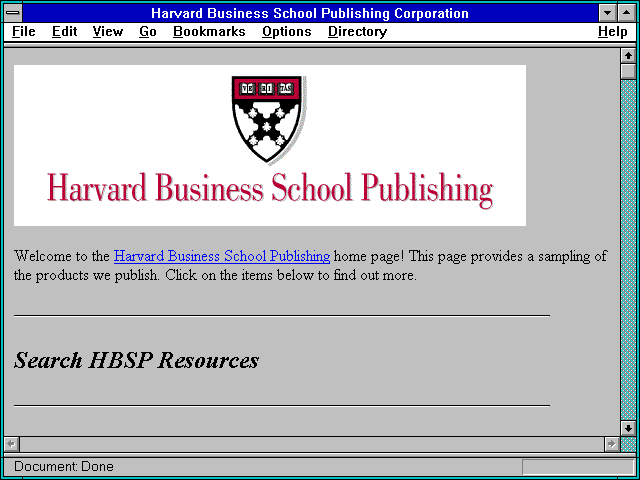Click the Harvard Business School Publishing Corporation title bar
The image size is (640, 480).
(x=310, y=13)
